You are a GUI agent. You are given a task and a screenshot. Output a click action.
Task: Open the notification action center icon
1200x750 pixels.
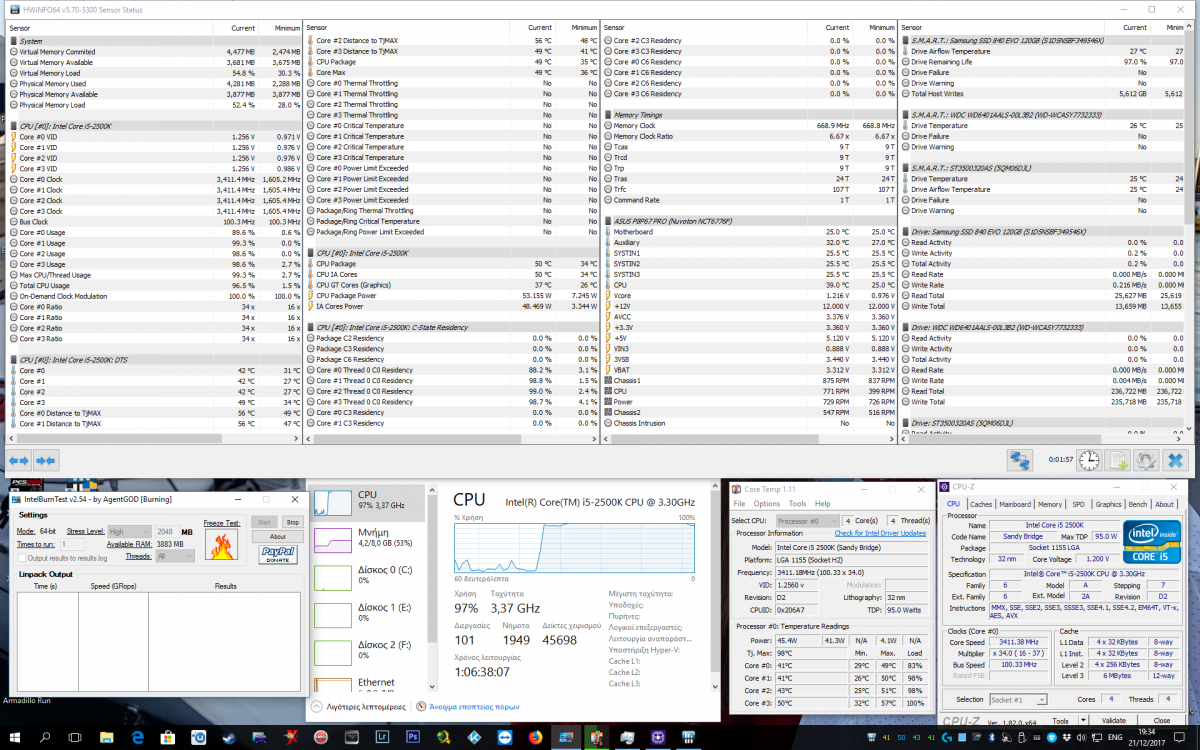[1179, 737]
